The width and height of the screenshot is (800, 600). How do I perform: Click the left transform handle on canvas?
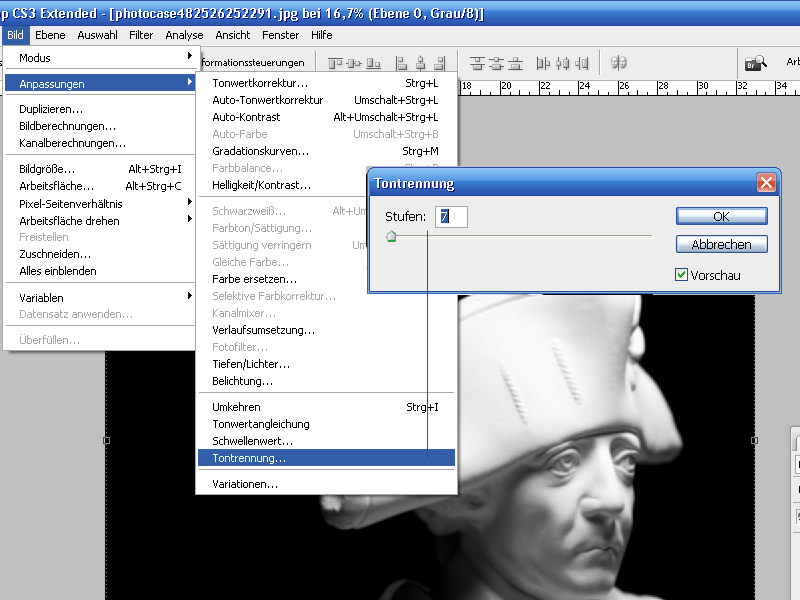(x=107, y=440)
